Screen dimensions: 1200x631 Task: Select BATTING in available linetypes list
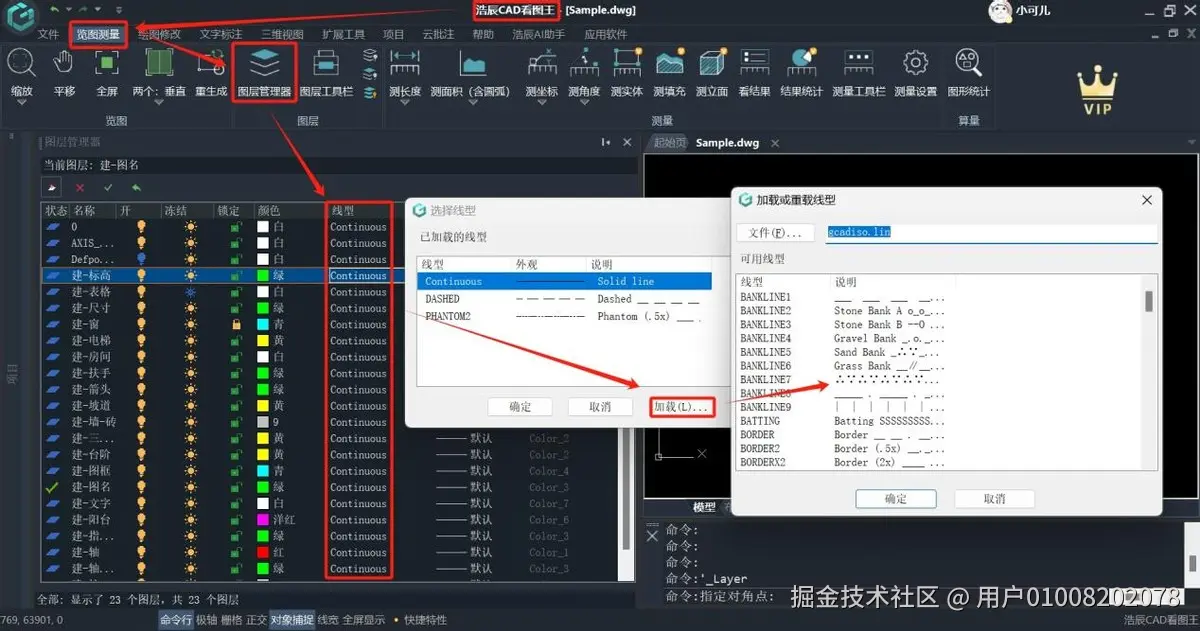point(760,421)
